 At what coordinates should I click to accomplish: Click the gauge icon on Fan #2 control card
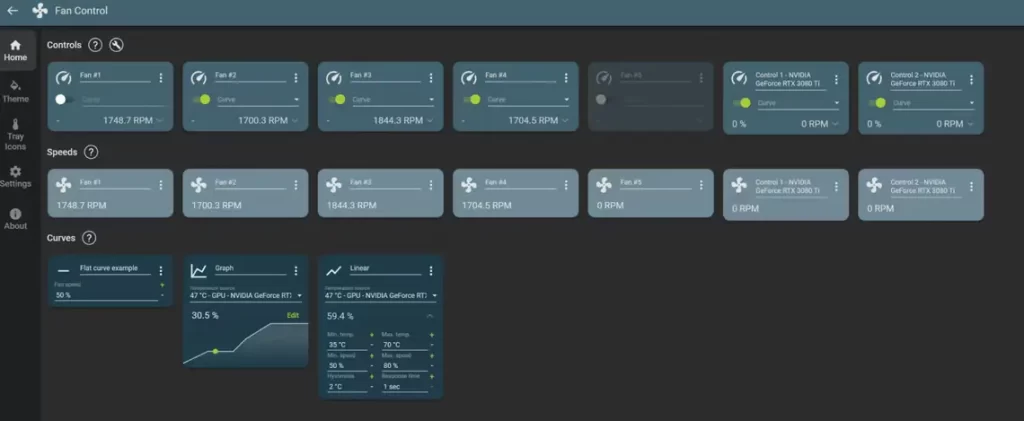[199, 78]
